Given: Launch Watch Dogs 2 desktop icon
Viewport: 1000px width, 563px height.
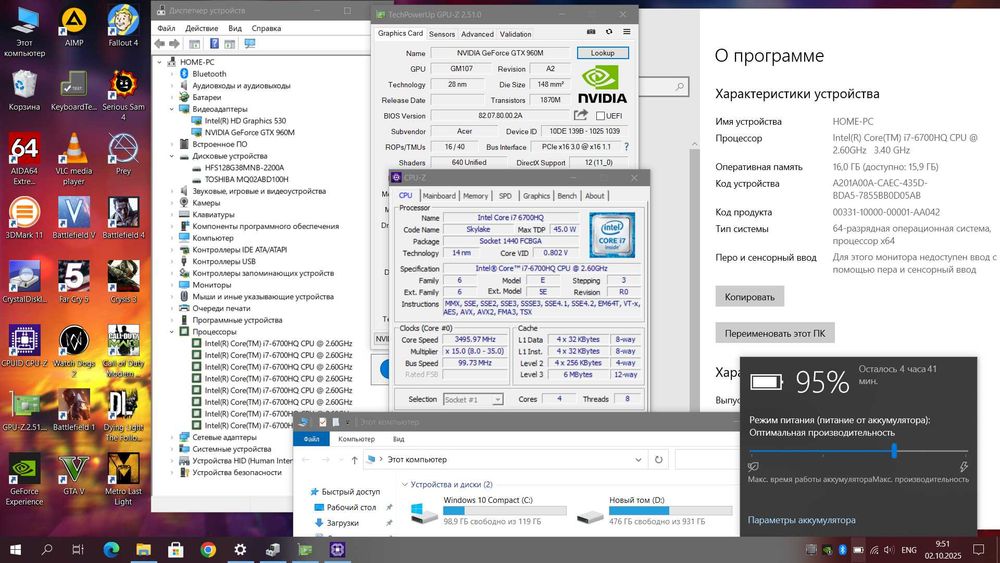Looking at the screenshot, I should 74,351.
